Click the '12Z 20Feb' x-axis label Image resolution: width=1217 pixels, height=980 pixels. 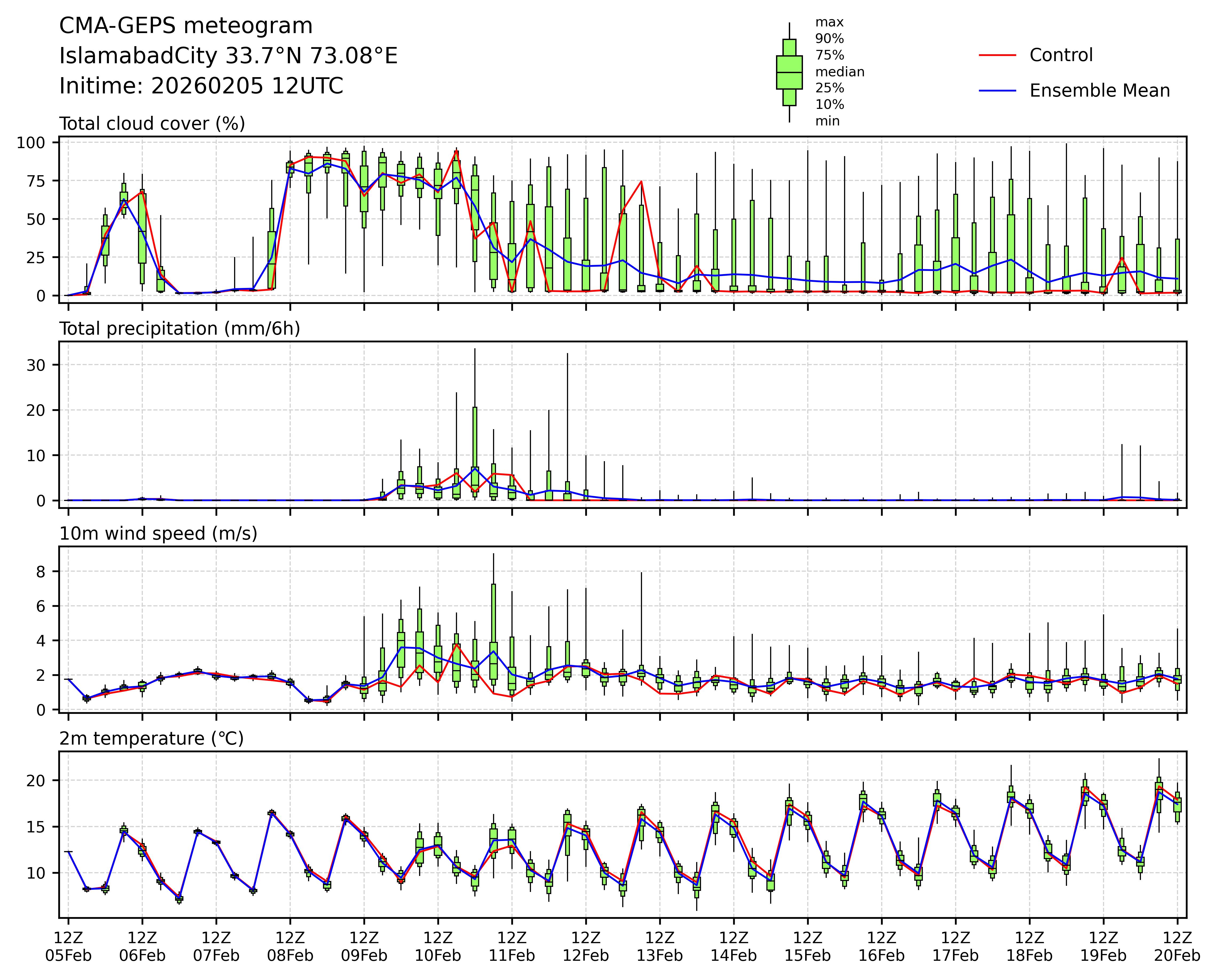pyautogui.click(x=1177, y=947)
